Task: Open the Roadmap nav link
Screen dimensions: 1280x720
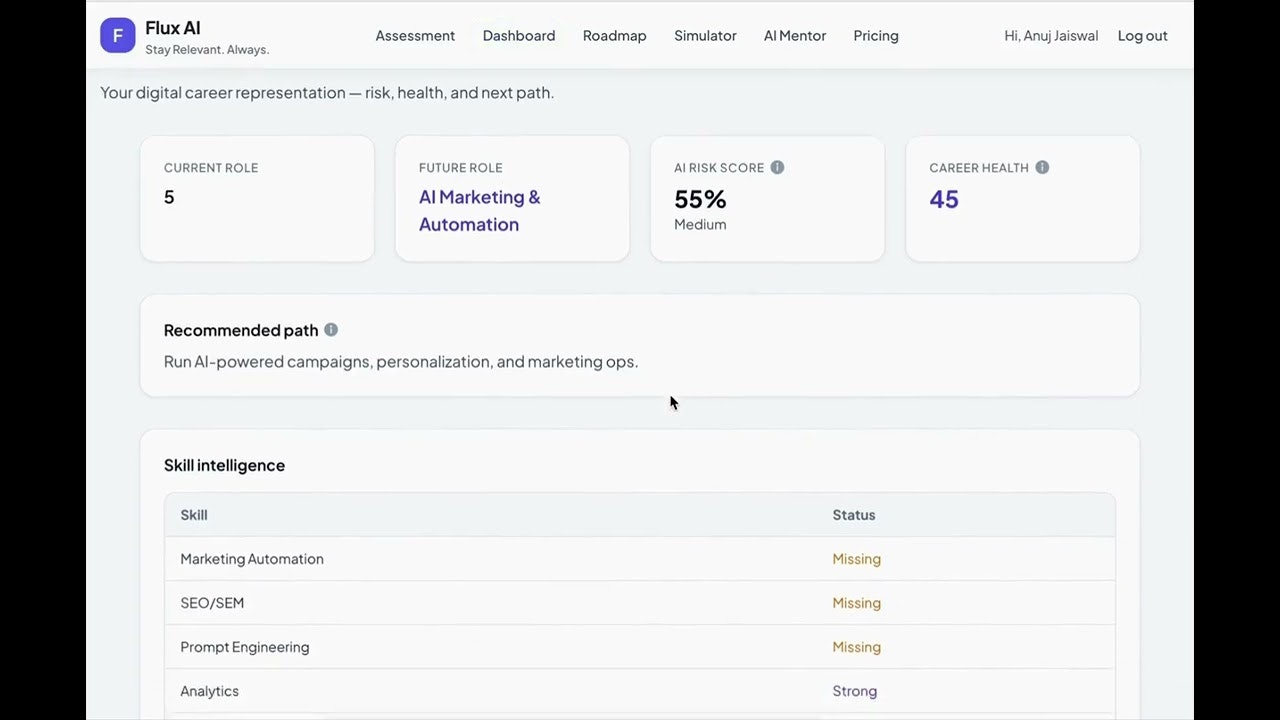Action: [615, 36]
